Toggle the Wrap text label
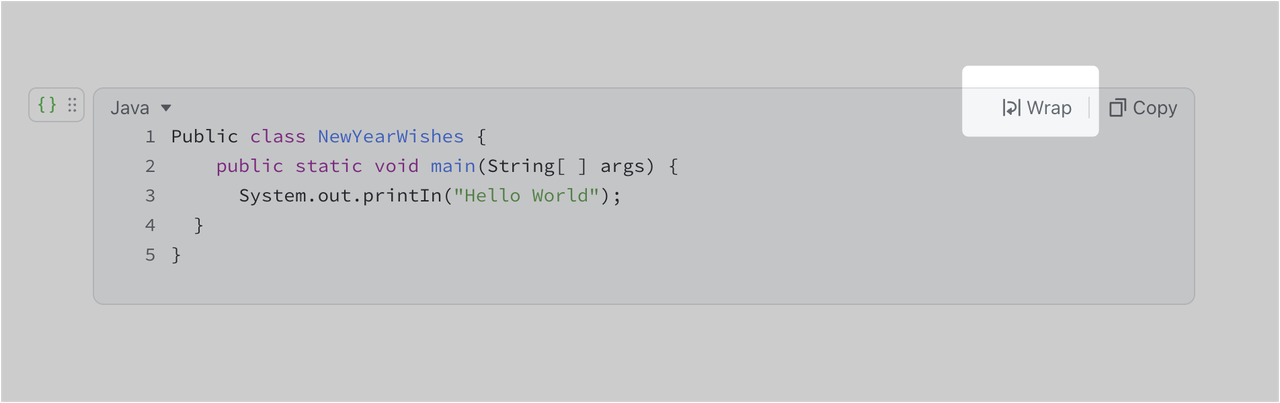The image size is (1280, 403). [1049, 108]
